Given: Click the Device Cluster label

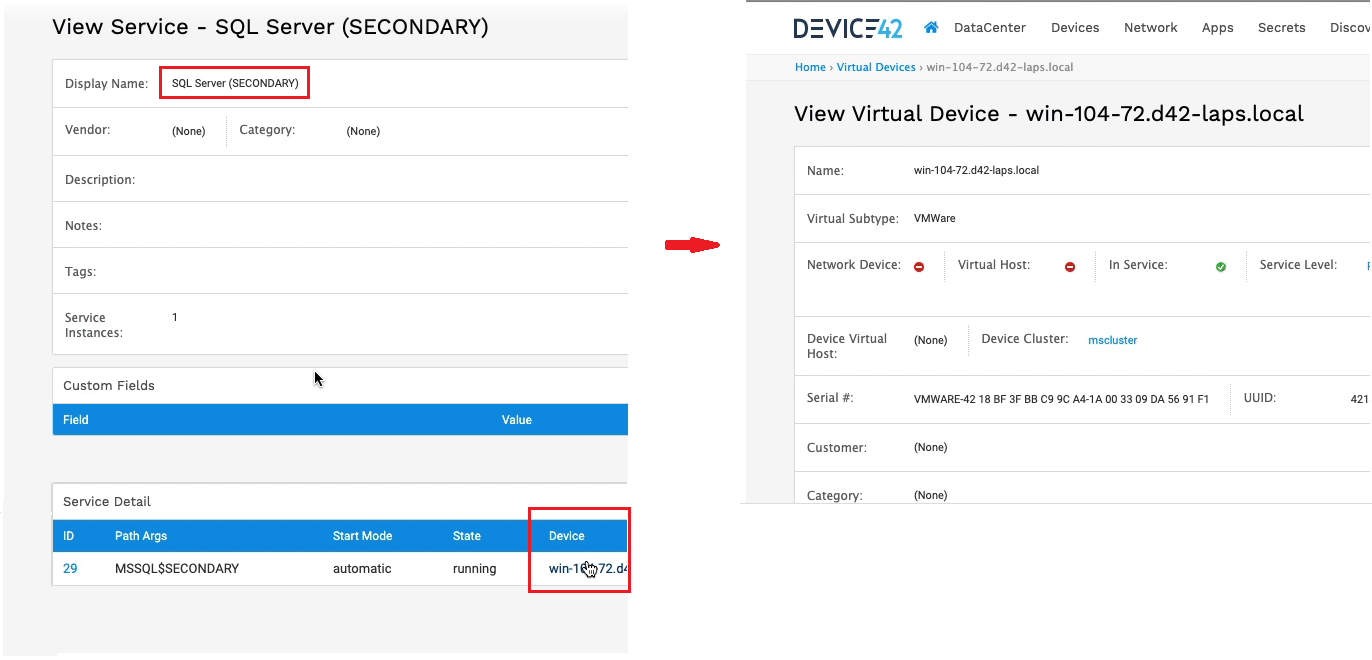Looking at the screenshot, I should click(x=1025, y=339).
